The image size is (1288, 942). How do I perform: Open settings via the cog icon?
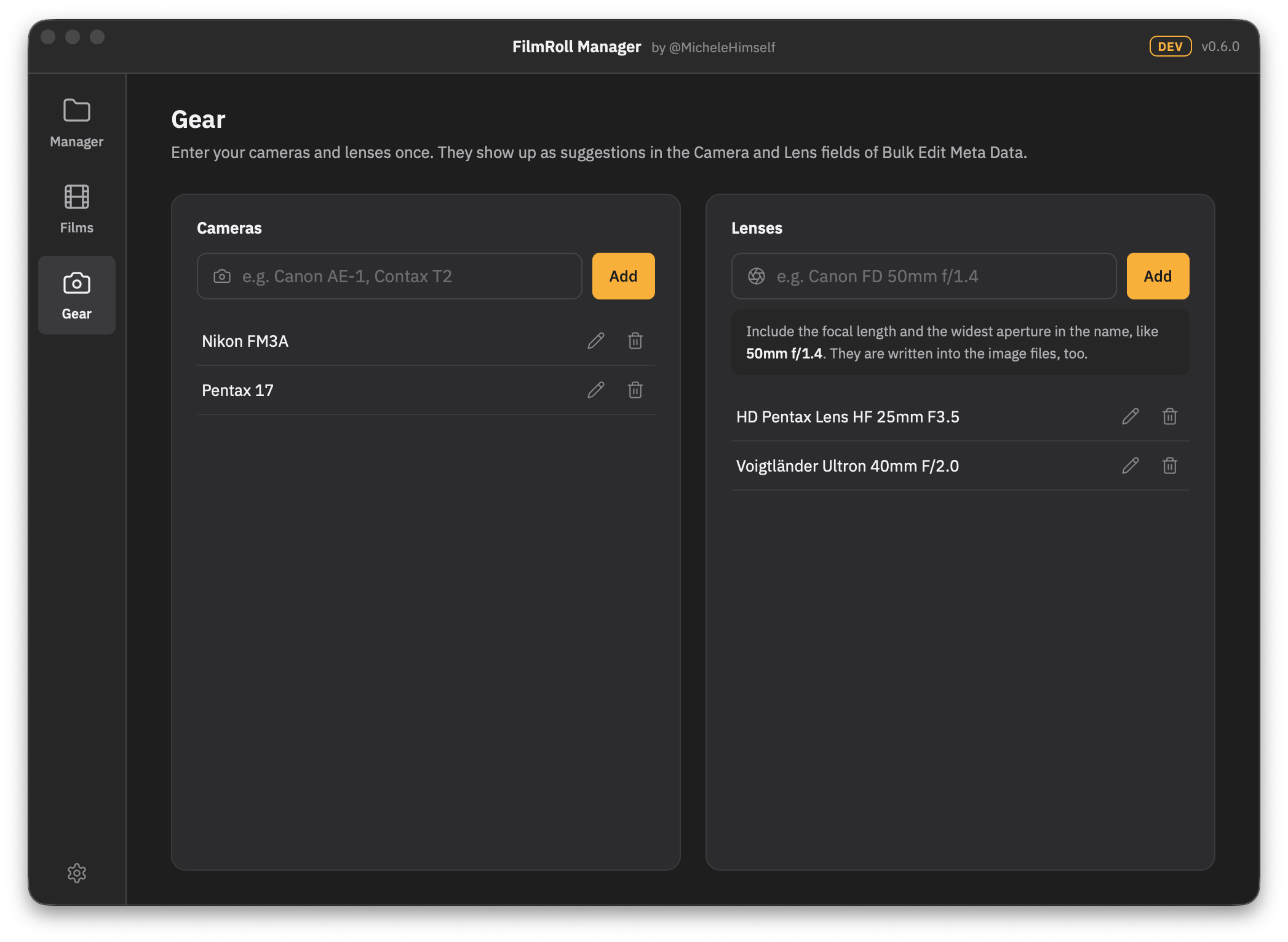click(77, 873)
